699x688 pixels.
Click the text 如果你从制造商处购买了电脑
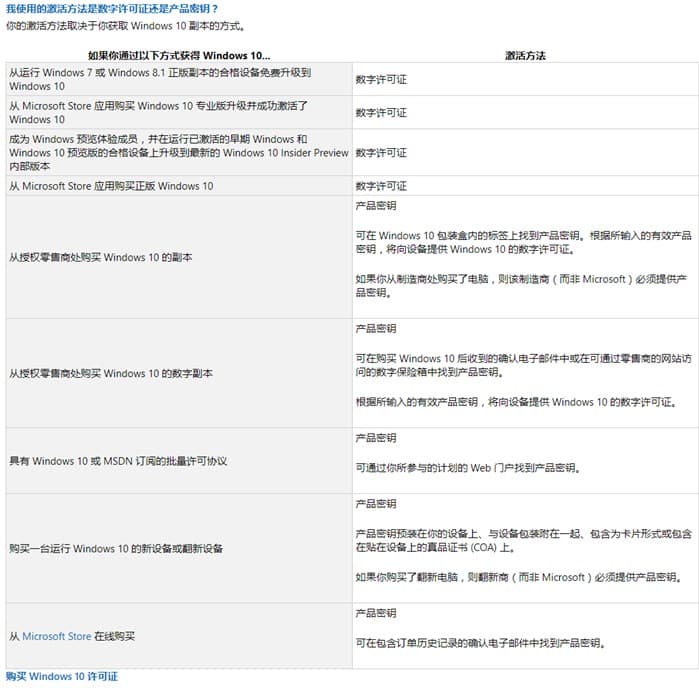point(522,286)
